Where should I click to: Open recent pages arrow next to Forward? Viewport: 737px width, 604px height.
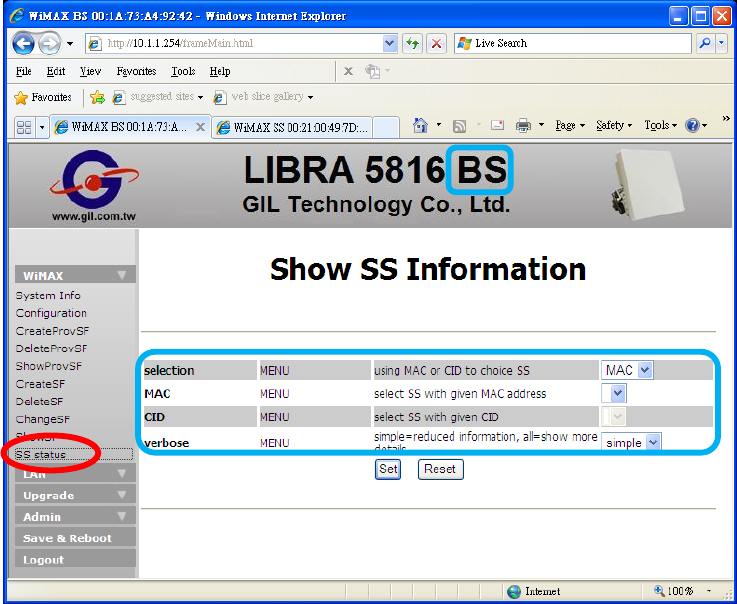70,44
